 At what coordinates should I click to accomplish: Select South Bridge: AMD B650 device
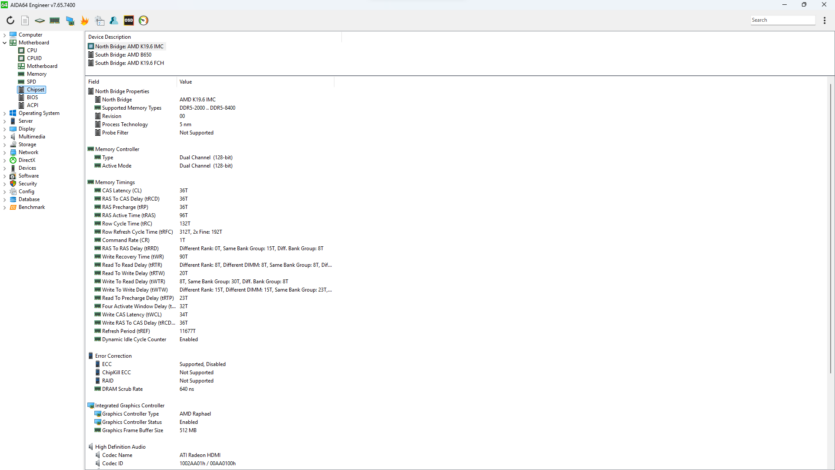[x=120, y=55]
